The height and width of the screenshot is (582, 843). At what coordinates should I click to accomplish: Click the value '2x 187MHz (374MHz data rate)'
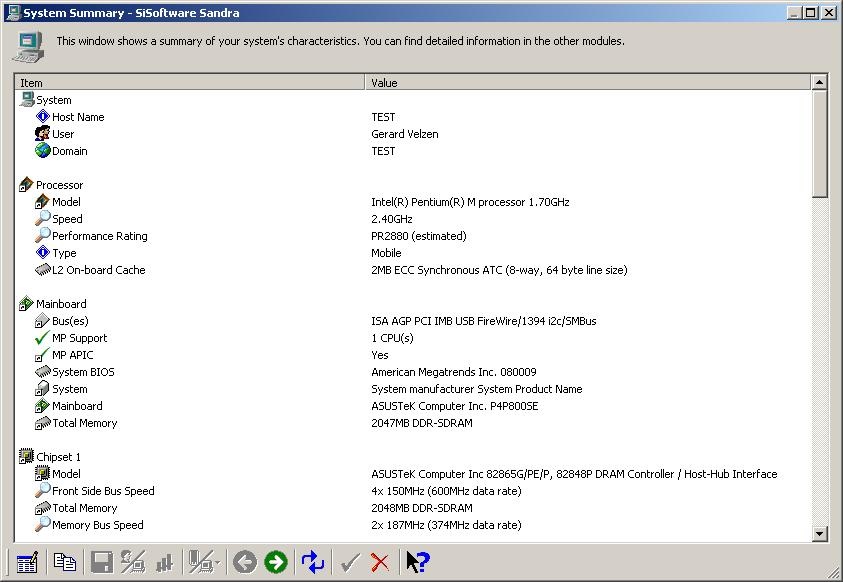pyautogui.click(x=446, y=524)
